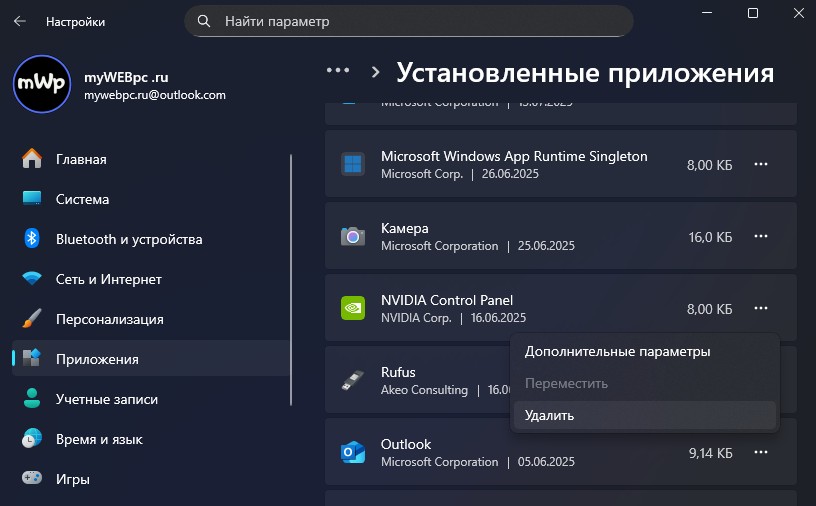Click the Настройки window title
Viewport: 816px width, 506px height.
click(x=75, y=22)
